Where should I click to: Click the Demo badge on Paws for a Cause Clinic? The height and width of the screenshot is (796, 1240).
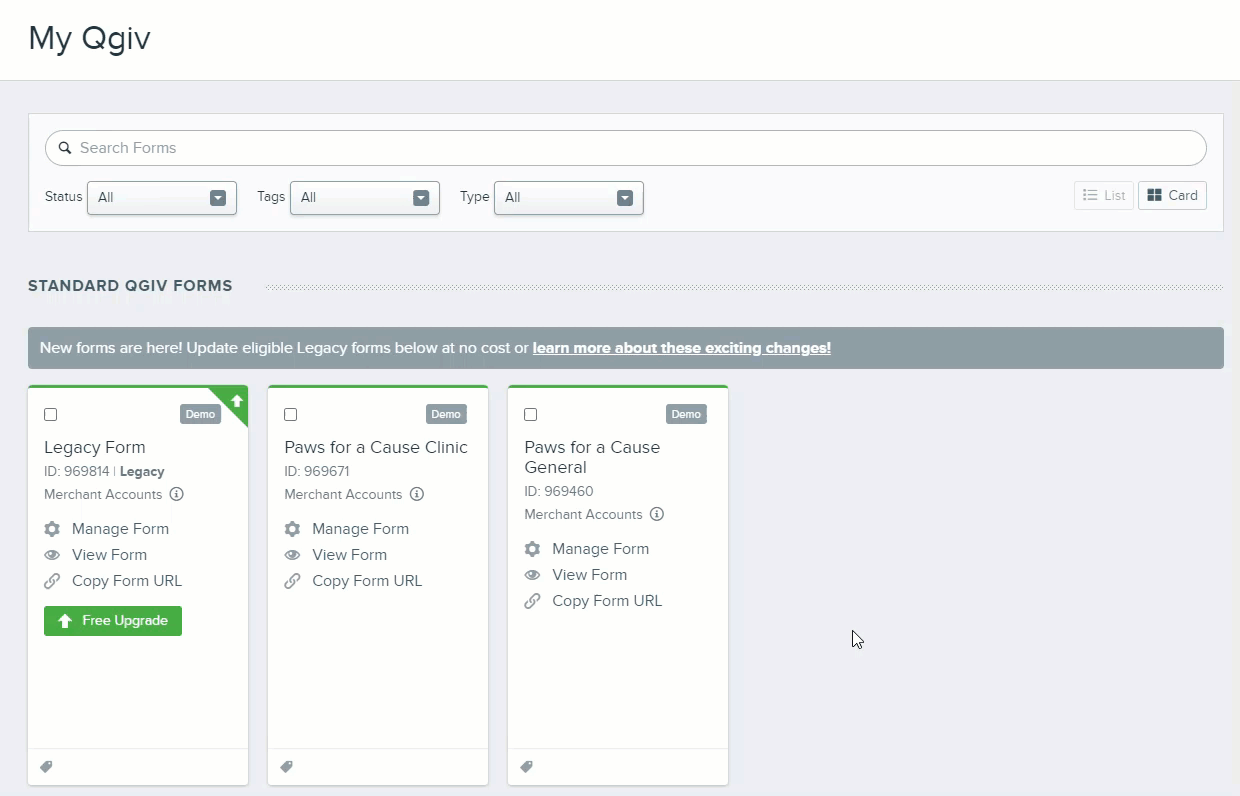(x=446, y=414)
